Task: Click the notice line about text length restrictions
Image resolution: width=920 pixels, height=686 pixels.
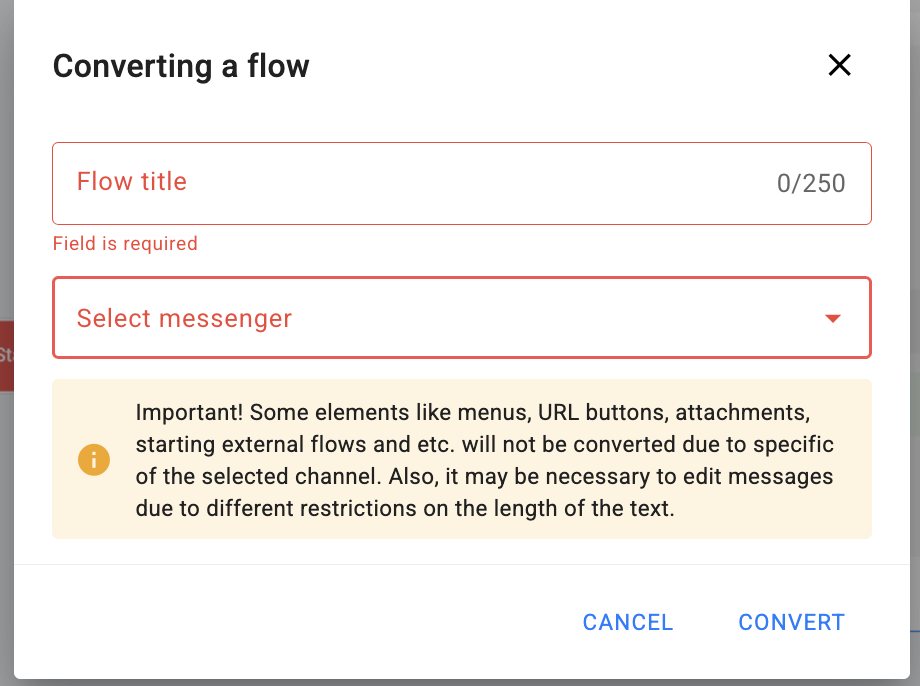Action: pyautogui.click(x=405, y=508)
